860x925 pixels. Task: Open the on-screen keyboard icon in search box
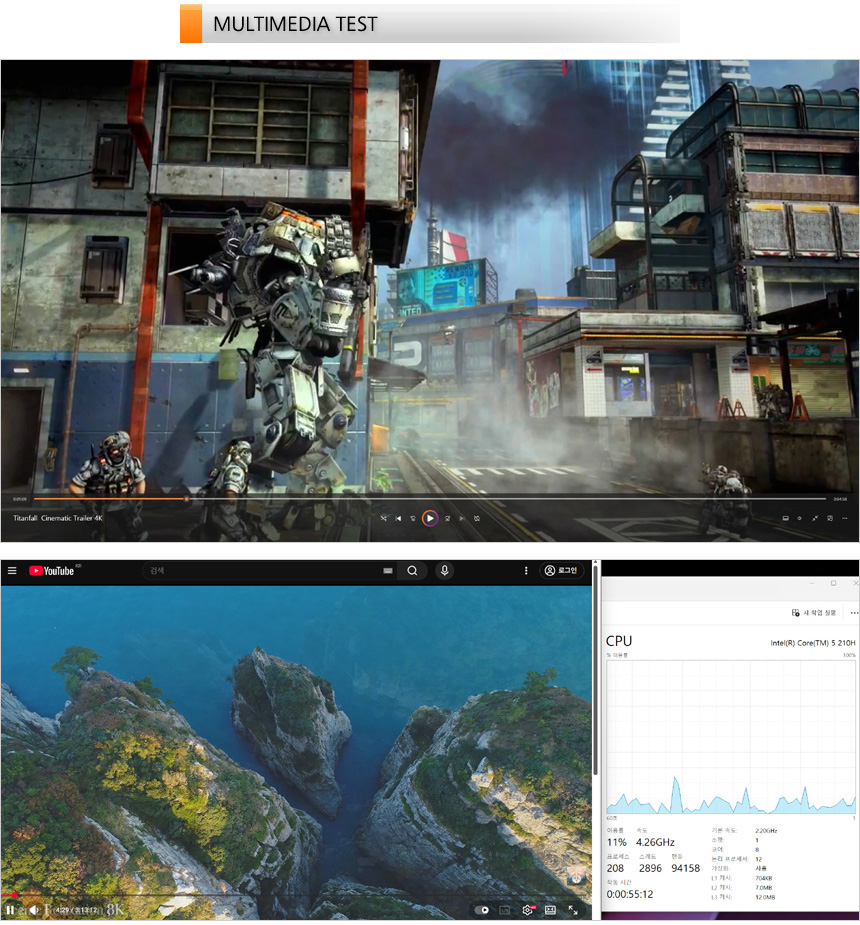[x=387, y=571]
